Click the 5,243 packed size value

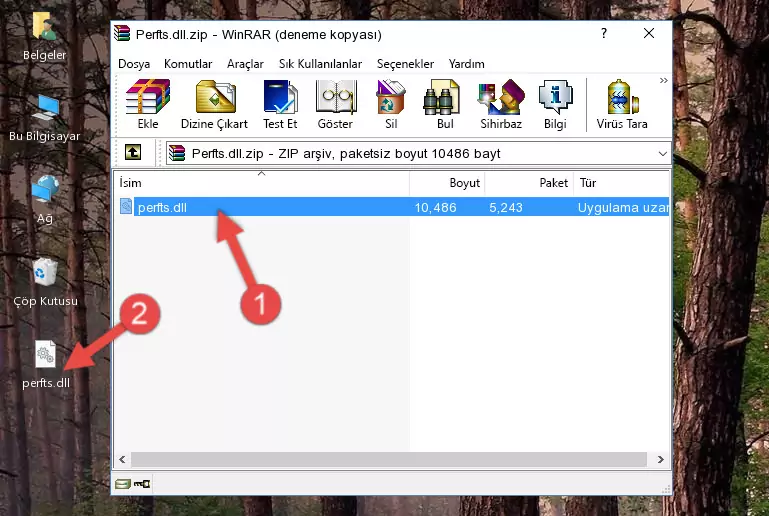(x=506, y=207)
